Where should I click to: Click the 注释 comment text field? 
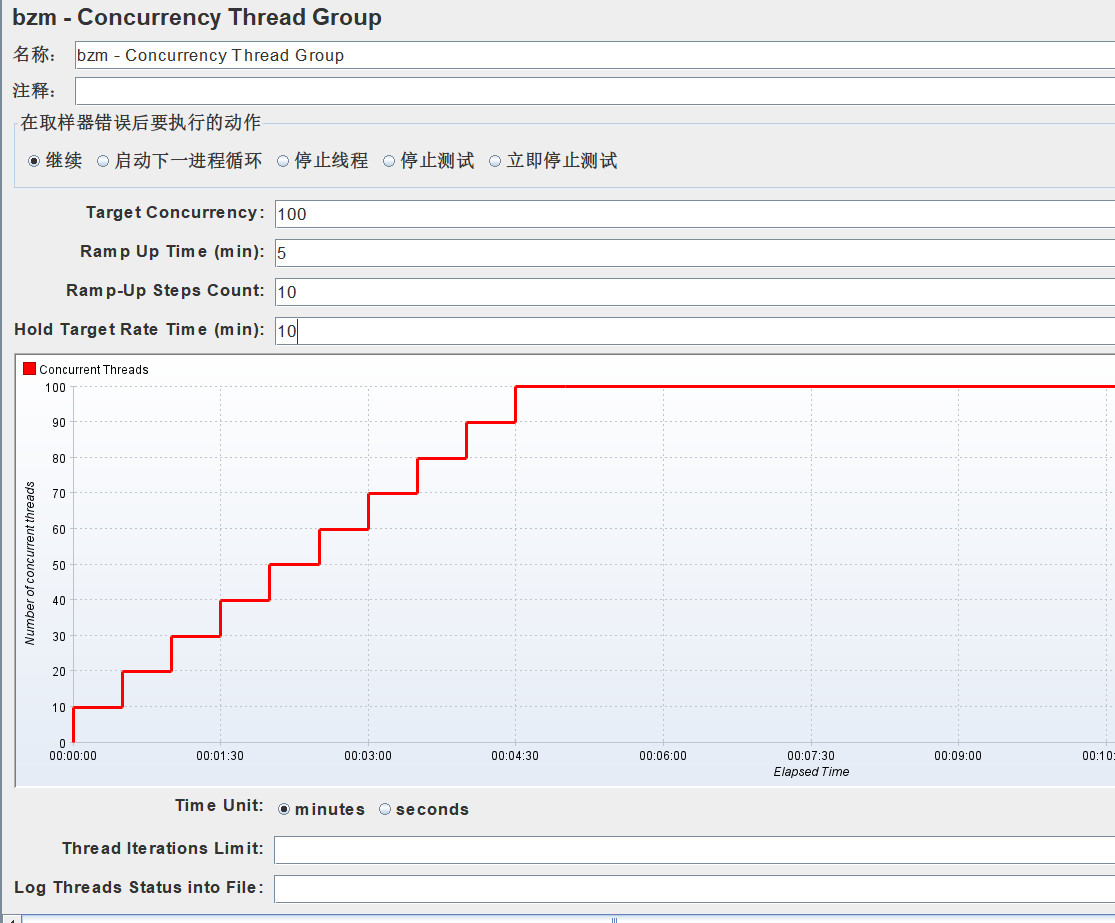coord(400,90)
